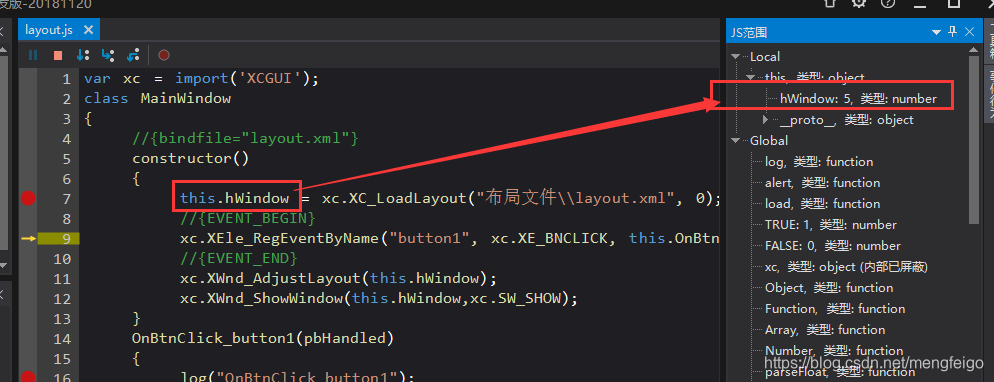
Task: Remove the breakpoint on line 7
Action: tap(27, 198)
